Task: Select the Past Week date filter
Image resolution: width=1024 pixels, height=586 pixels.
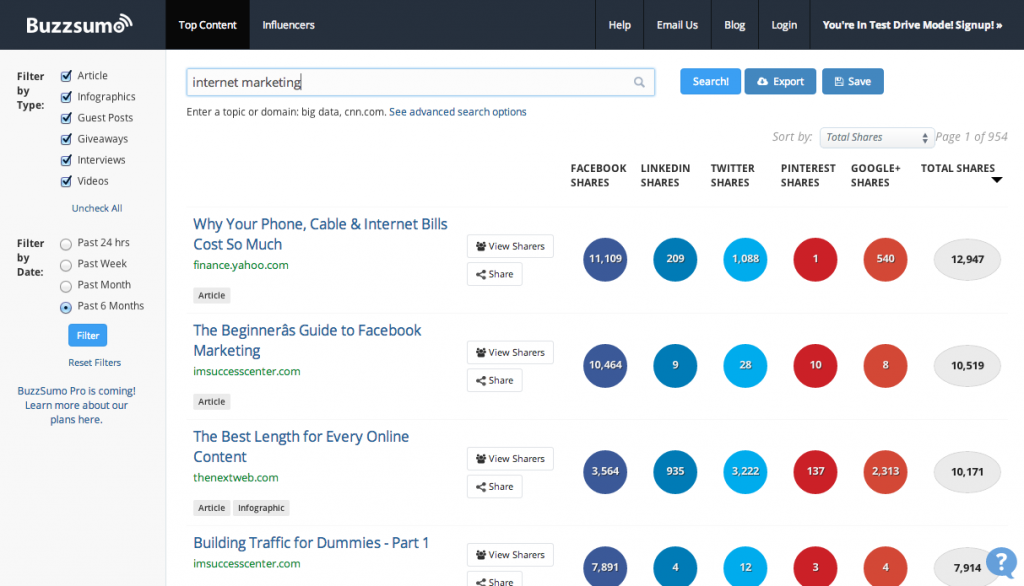Action: [x=66, y=264]
